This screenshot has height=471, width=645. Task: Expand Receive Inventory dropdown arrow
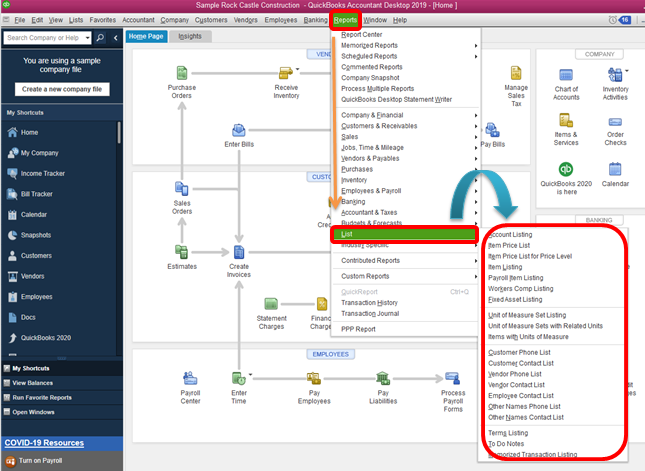pyautogui.click(x=297, y=69)
